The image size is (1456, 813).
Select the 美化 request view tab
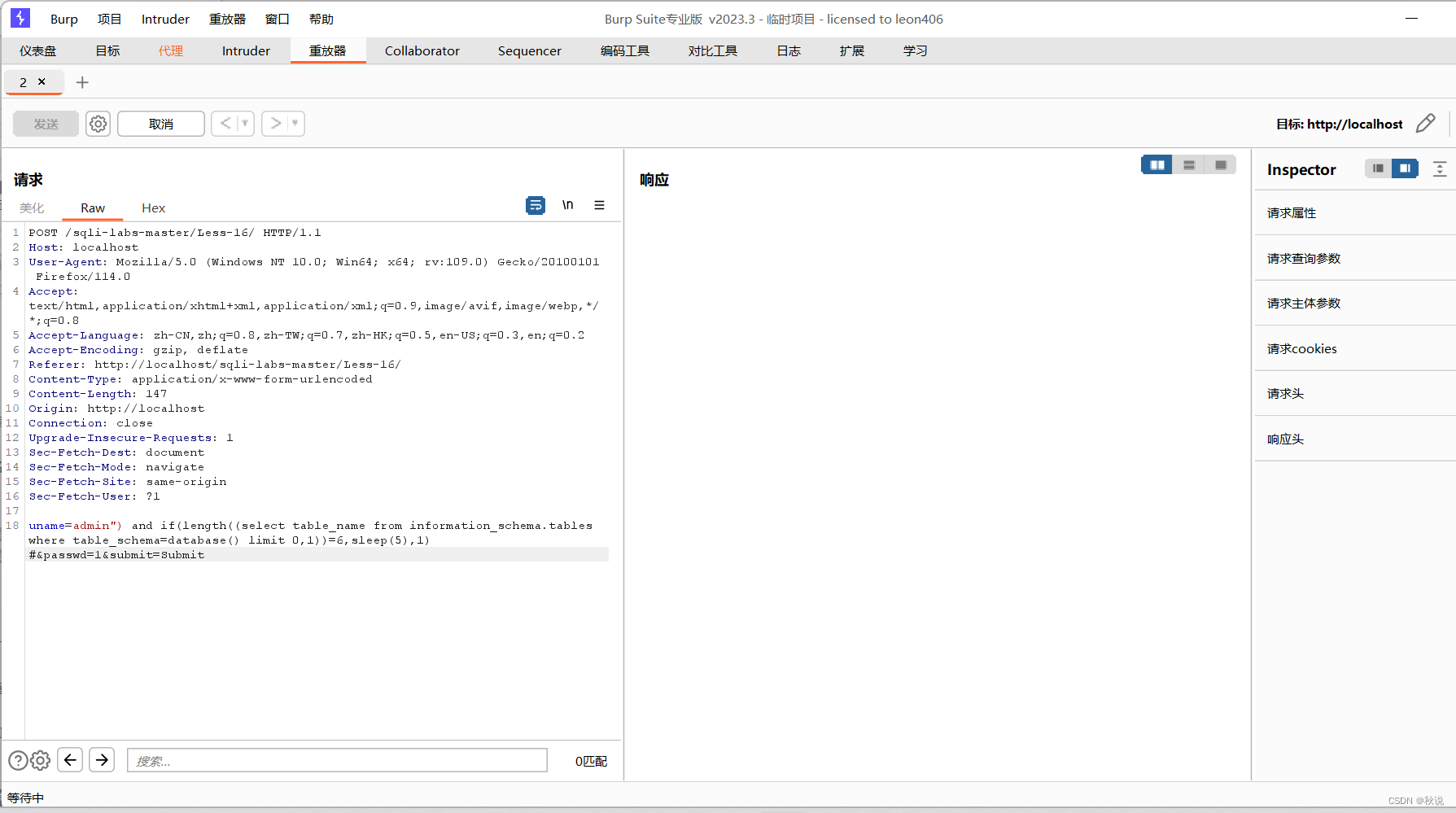tap(33, 208)
